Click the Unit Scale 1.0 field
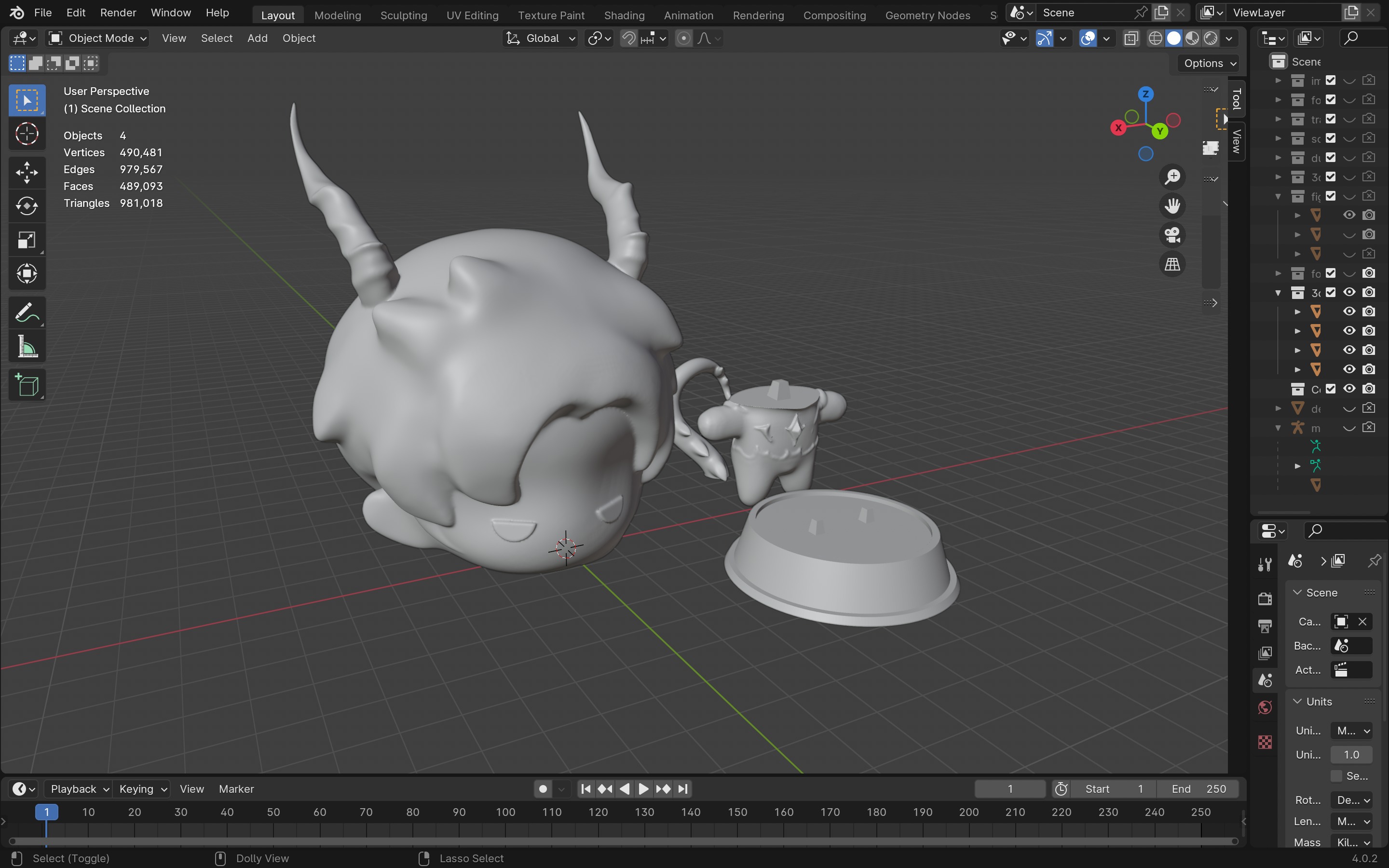 tap(1352, 755)
